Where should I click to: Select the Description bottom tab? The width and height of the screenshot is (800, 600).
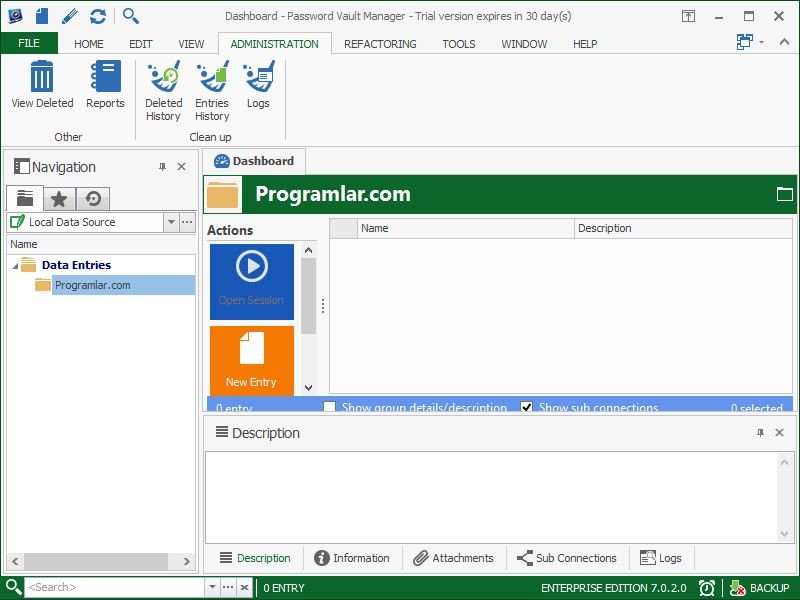[x=255, y=558]
